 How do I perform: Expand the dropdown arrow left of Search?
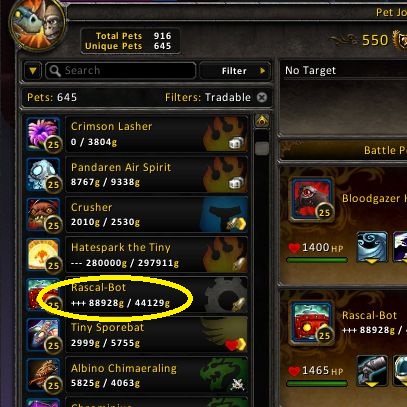point(33,71)
